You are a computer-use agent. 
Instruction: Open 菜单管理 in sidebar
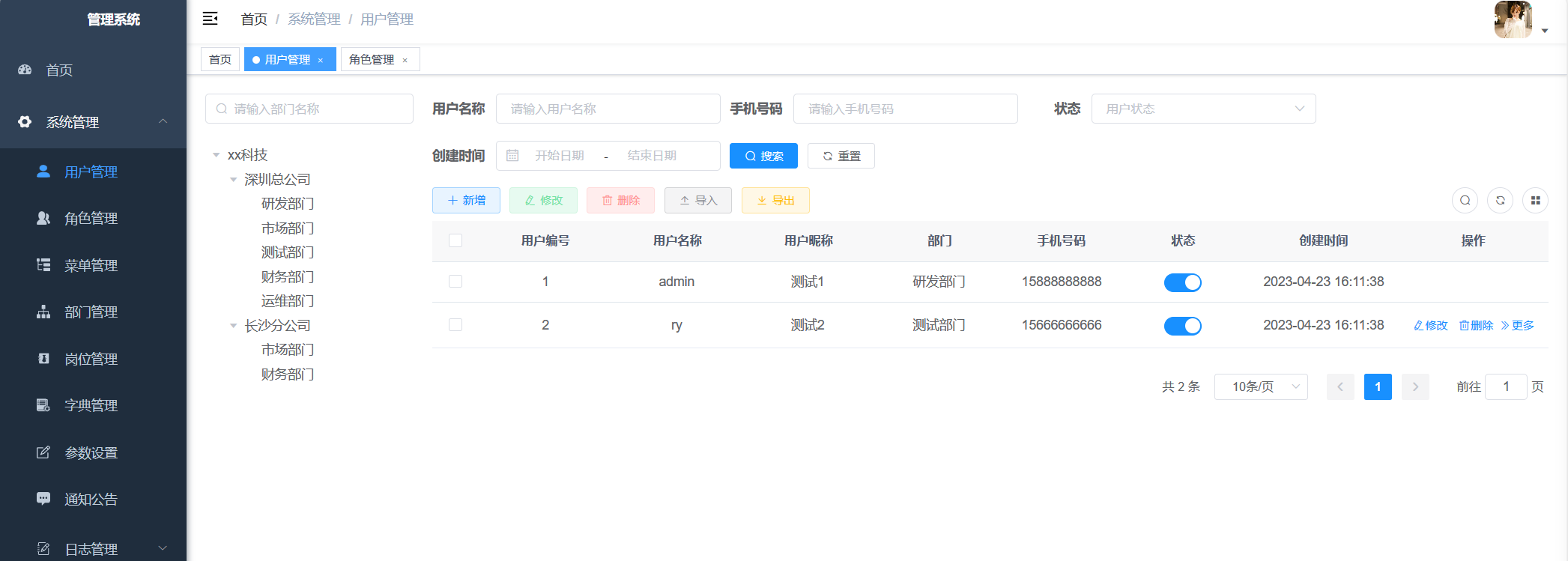point(93,265)
